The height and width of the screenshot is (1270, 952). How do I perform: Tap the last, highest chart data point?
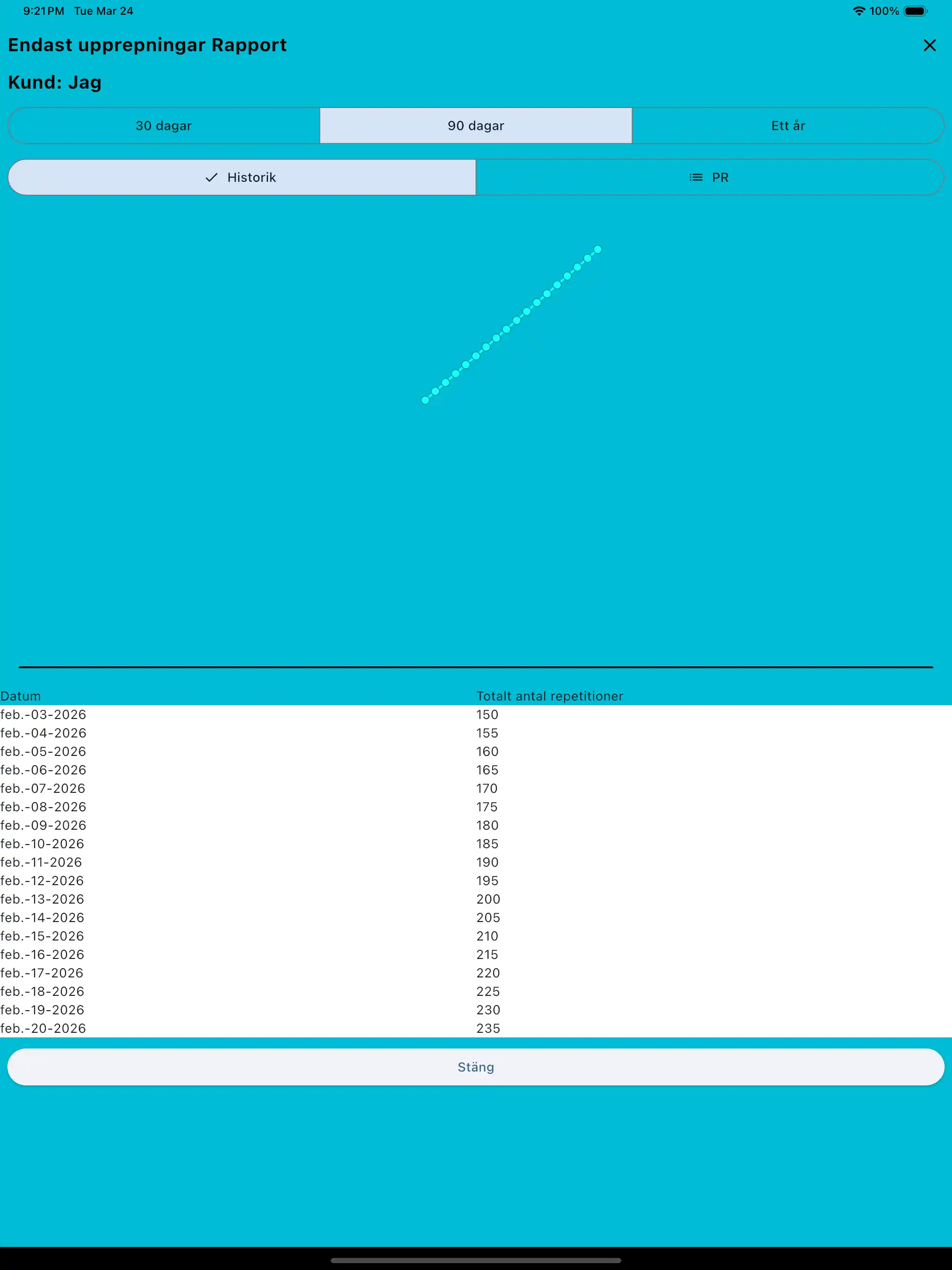(x=597, y=249)
